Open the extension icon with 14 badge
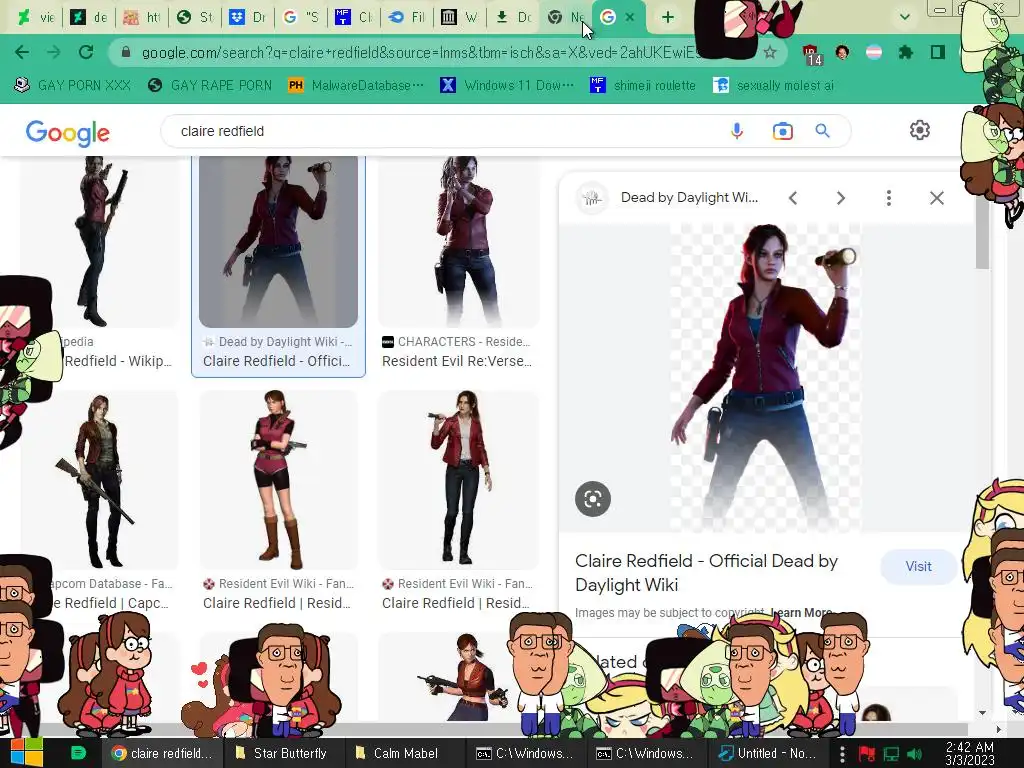Viewport: 1024px width, 768px height. click(811, 54)
